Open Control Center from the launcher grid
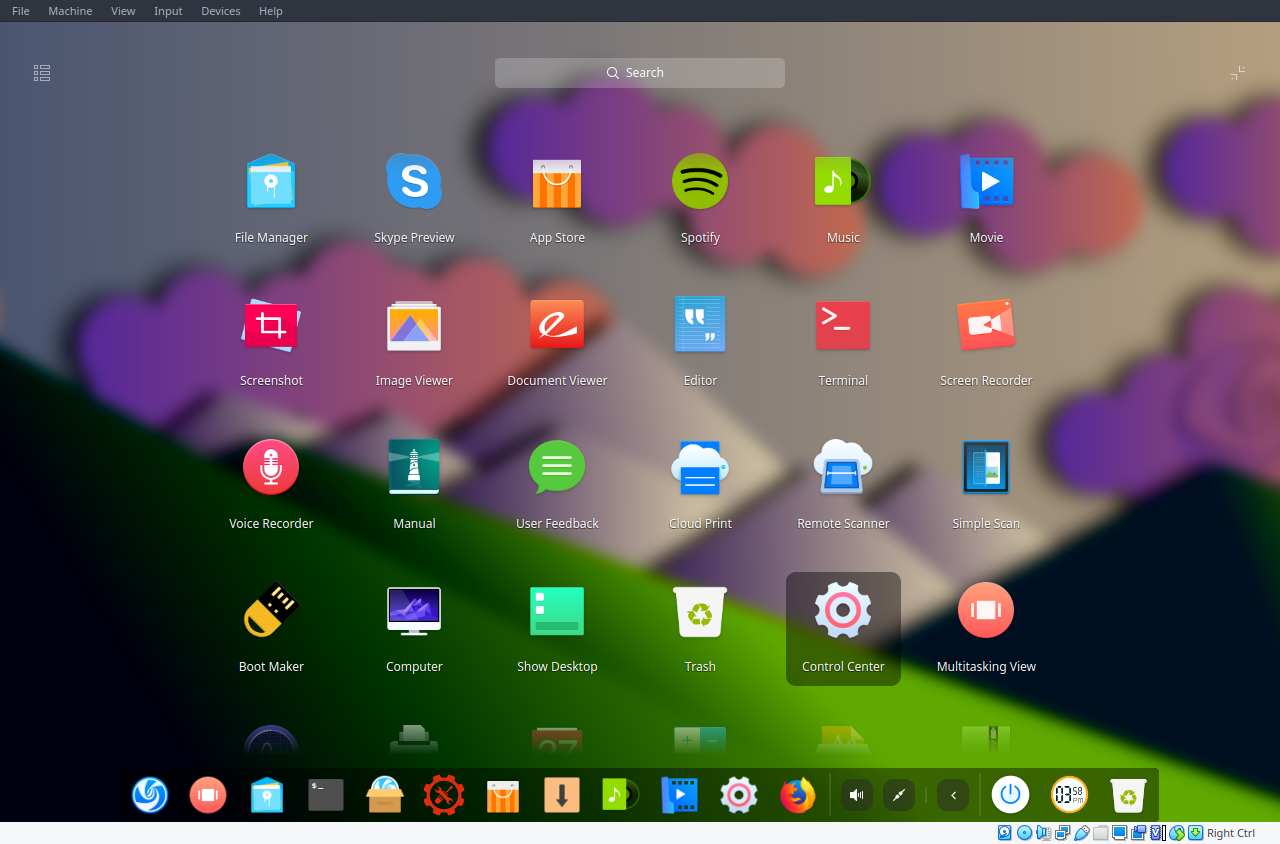The height and width of the screenshot is (844, 1280). [x=843, y=610]
